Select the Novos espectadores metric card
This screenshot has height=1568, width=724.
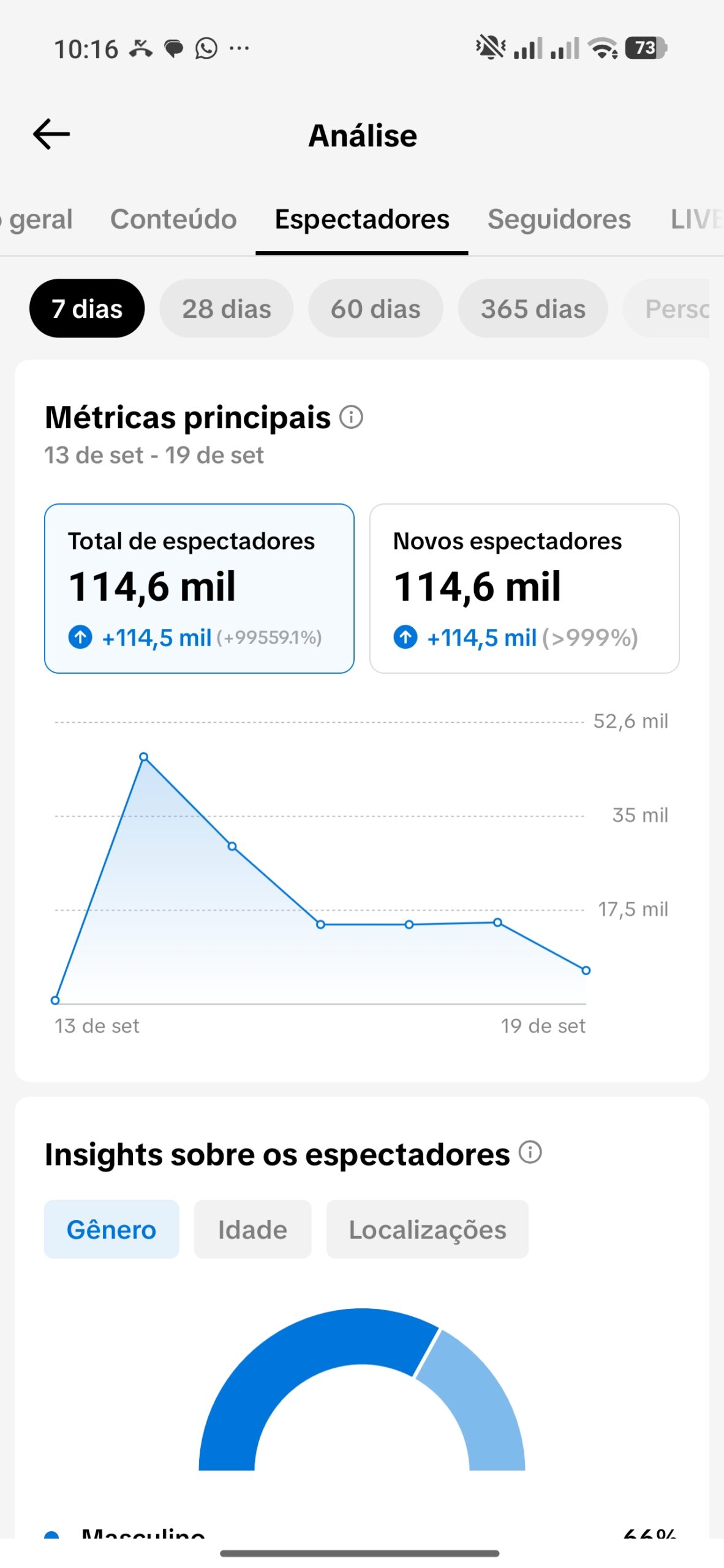point(524,589)
